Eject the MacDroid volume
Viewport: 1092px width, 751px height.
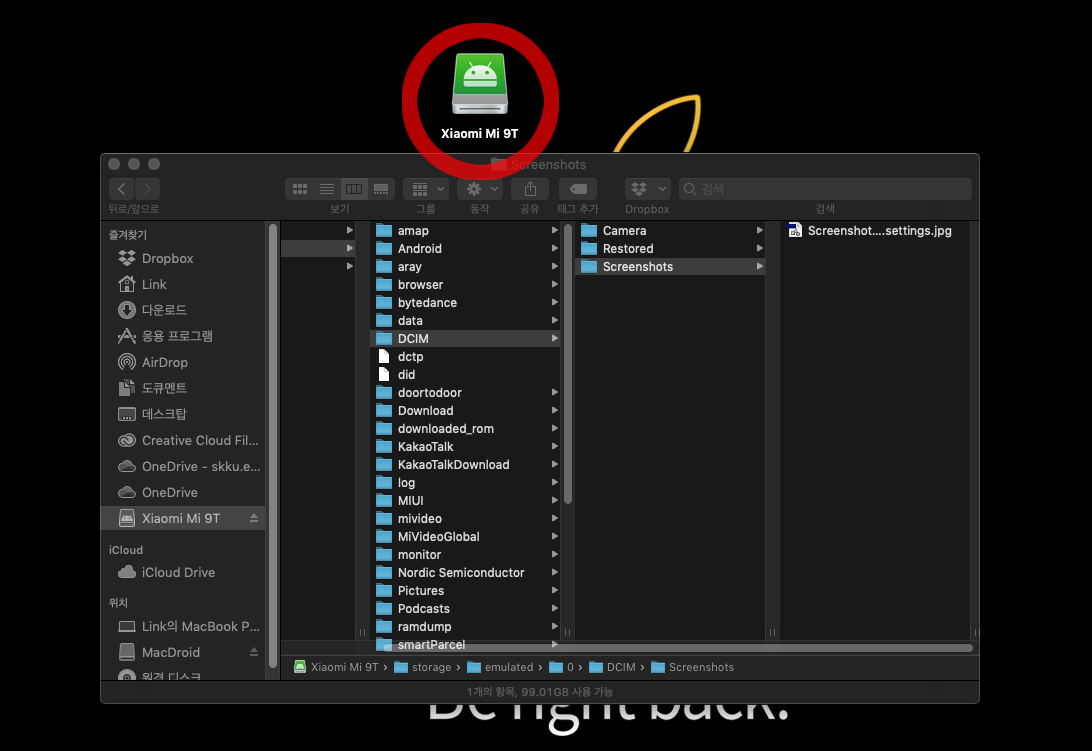(x=254, y=653)
